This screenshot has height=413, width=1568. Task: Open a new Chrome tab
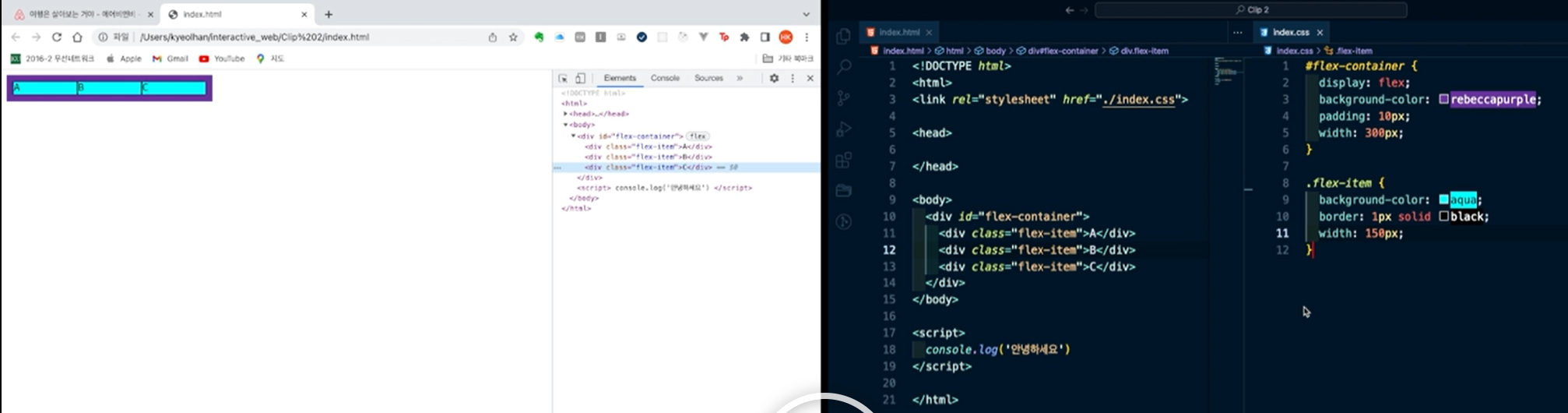tap(329, 14)
